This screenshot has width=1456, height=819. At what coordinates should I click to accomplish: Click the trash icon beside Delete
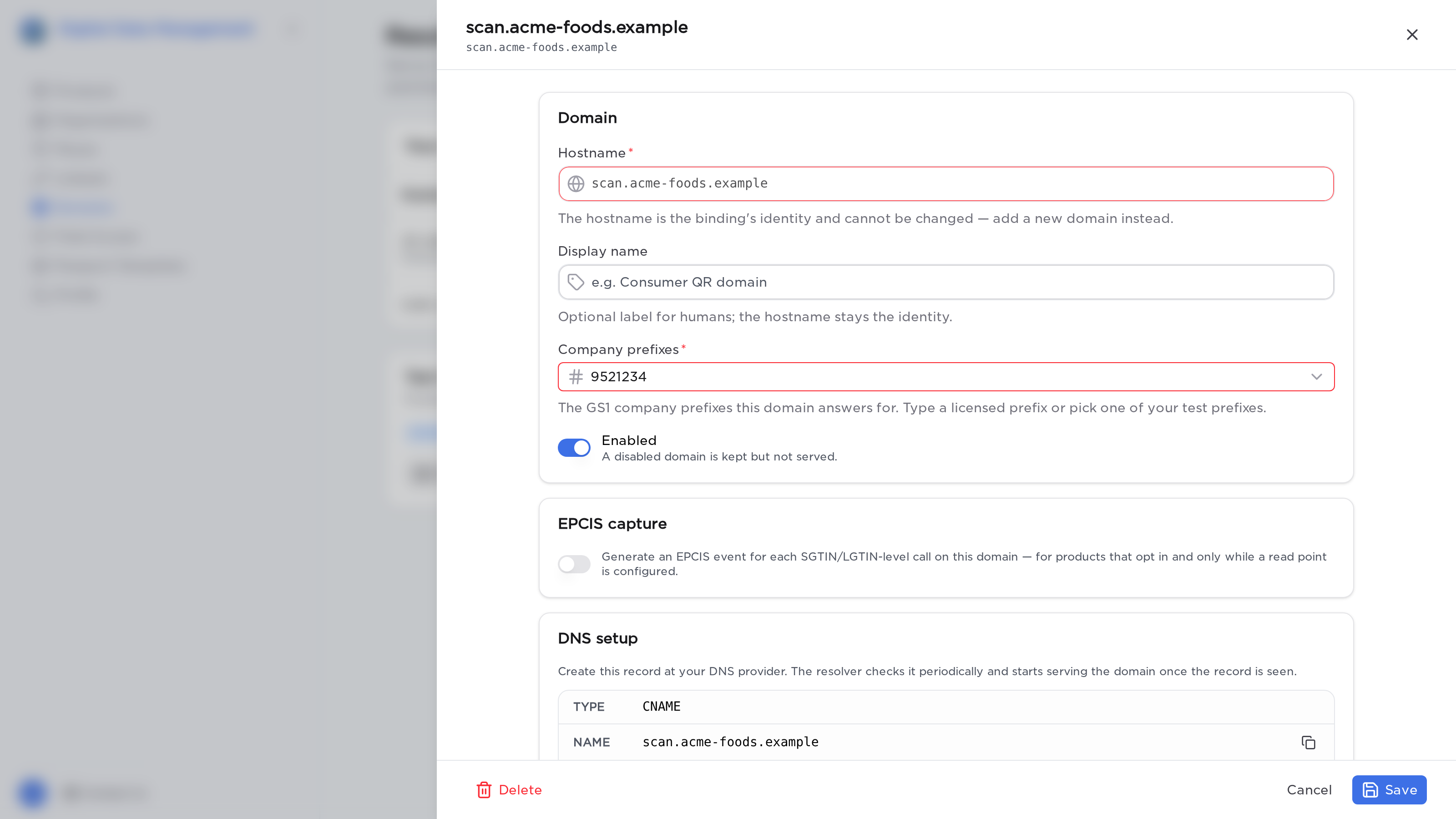[484, 789]
